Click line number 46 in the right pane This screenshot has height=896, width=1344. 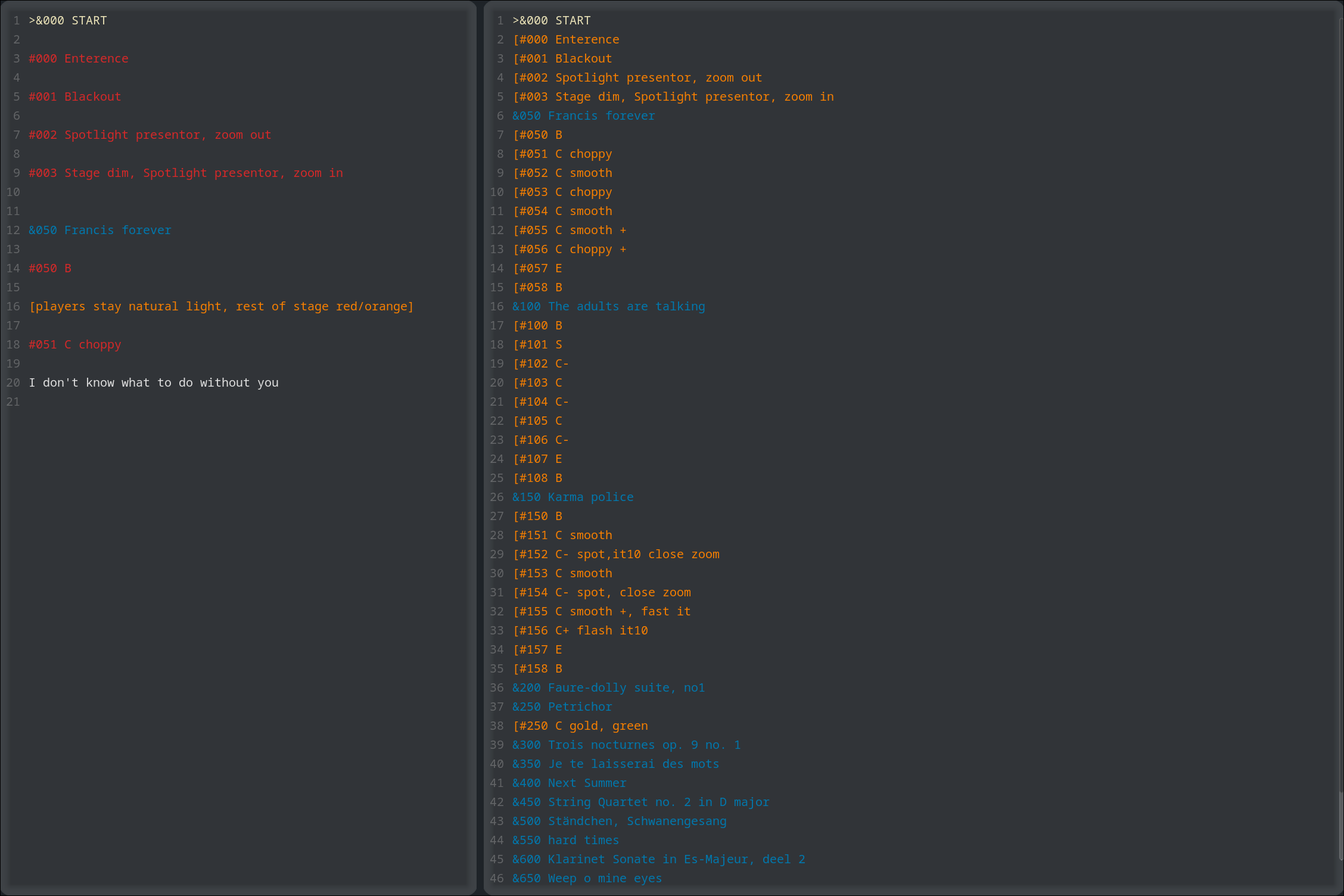tap(497, 878)
